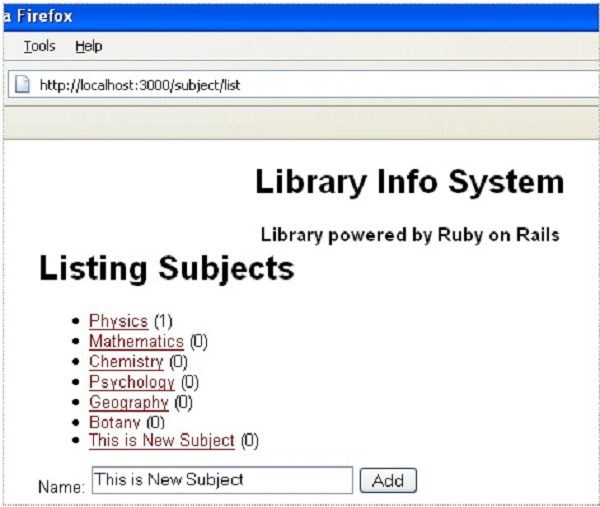Click the Name text field
The width and height of the screenshot is (600, 507).
[x=222, y=480]
